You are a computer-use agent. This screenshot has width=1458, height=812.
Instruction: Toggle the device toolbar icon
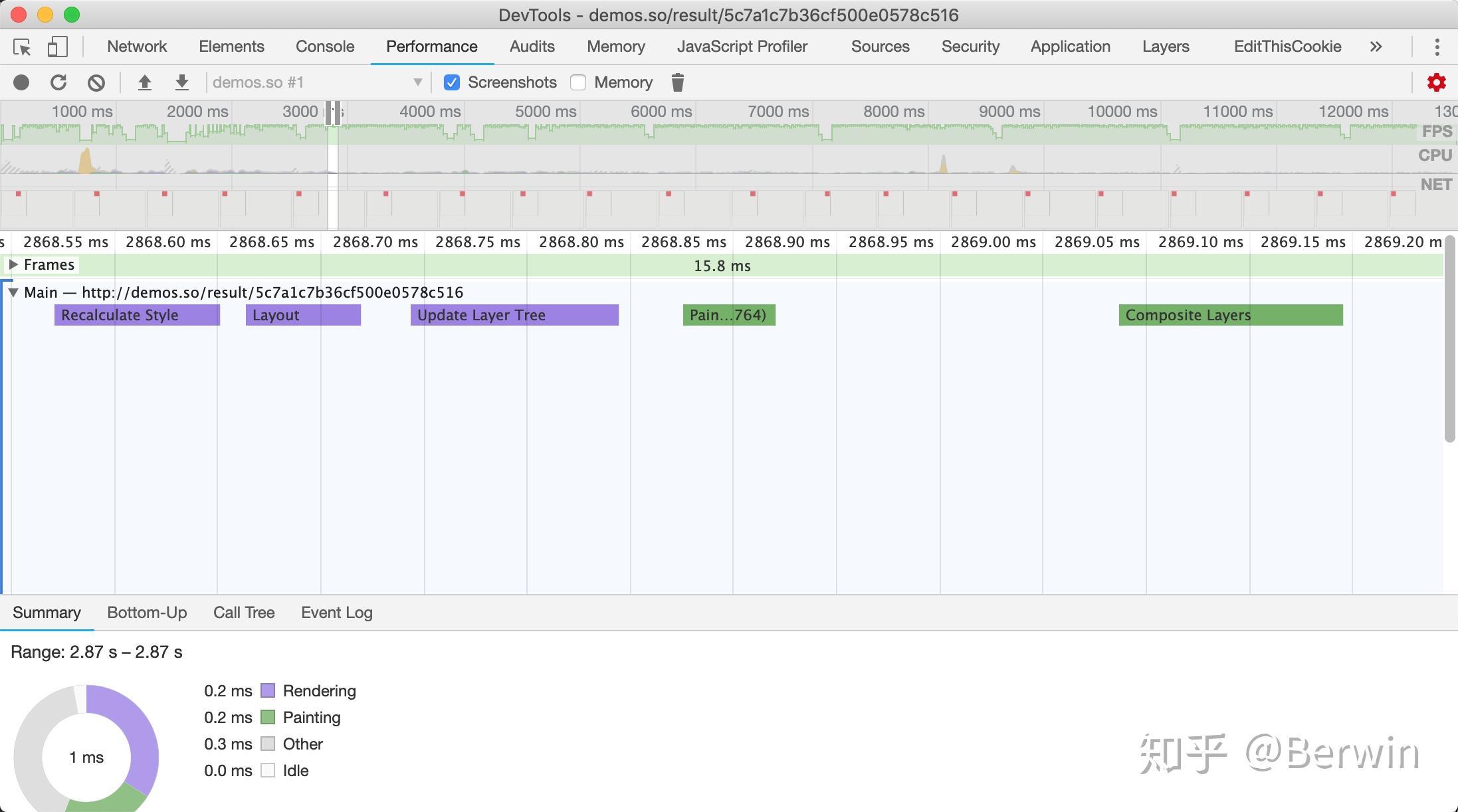click(x=57, y=47)
